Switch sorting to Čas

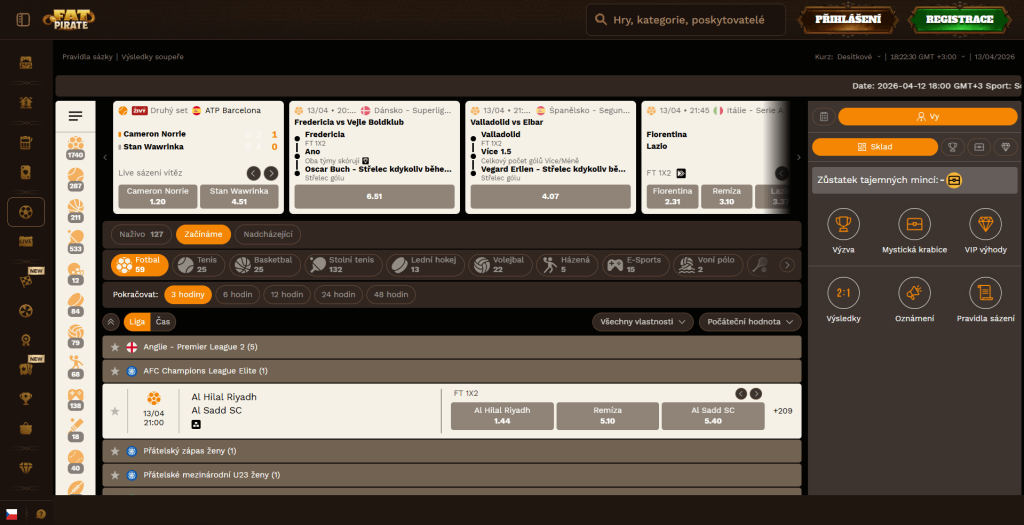click(x=162, y=322)
